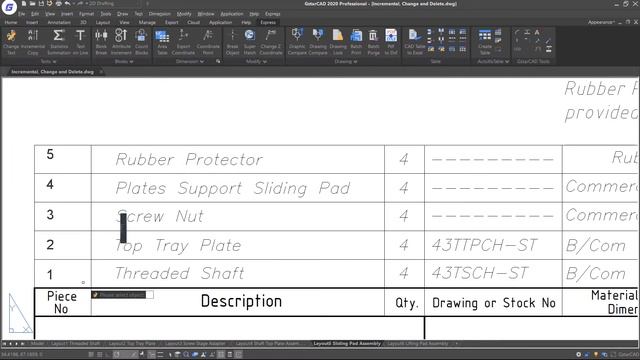Close the Incremental, Change and Delete.dwg tab
Image resolution: width=640 pixels, height=360 pixels.
point(101,72)
